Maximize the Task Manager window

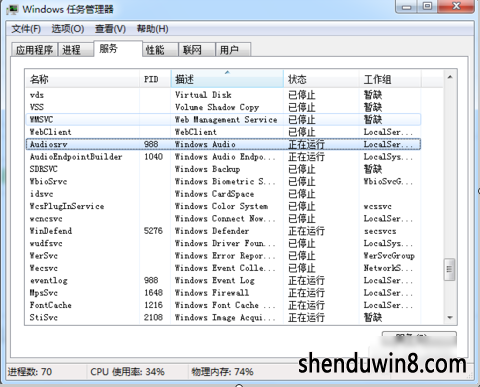[x=427, y=7]
